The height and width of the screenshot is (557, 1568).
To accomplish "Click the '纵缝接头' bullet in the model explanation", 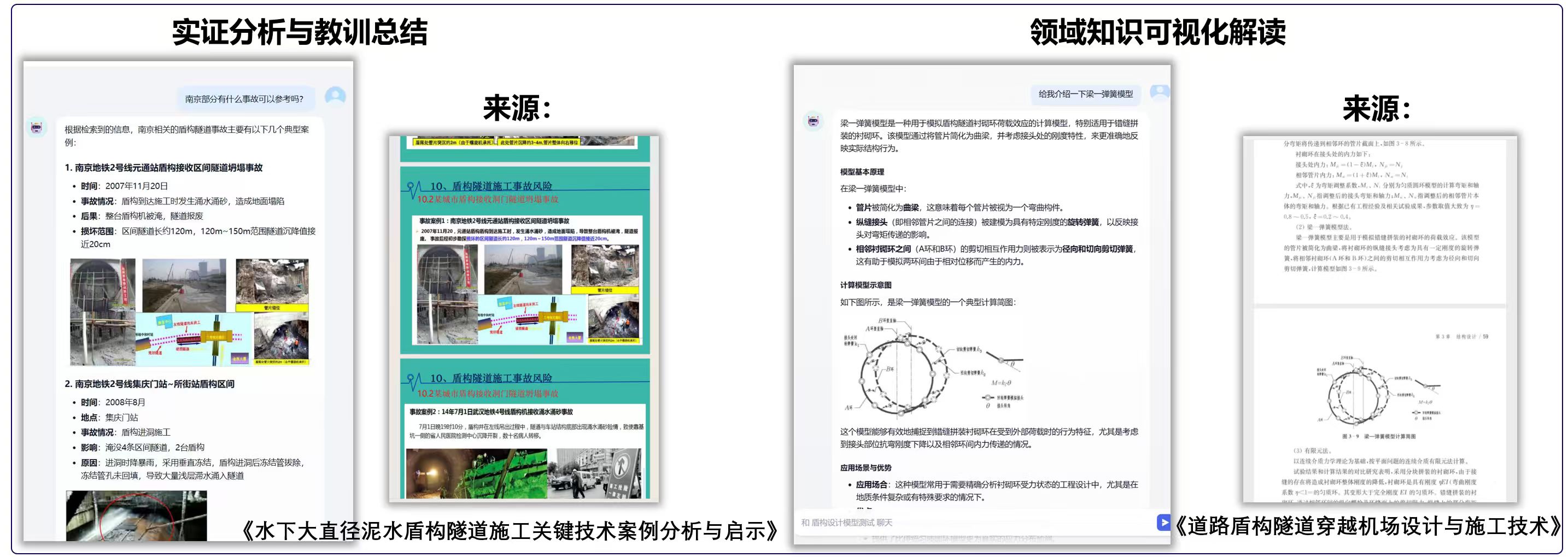I will coord(997,228).
